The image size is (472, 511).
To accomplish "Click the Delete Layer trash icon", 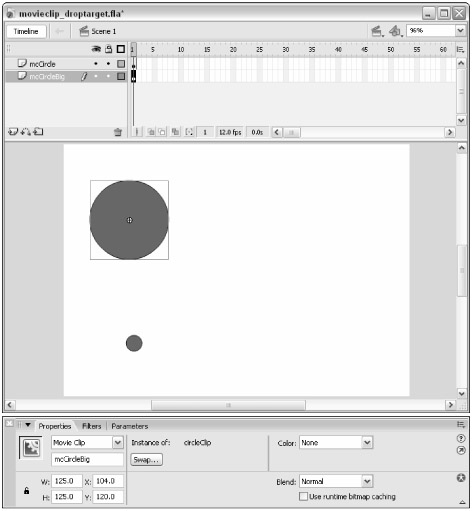I will [x=118, y=132].
